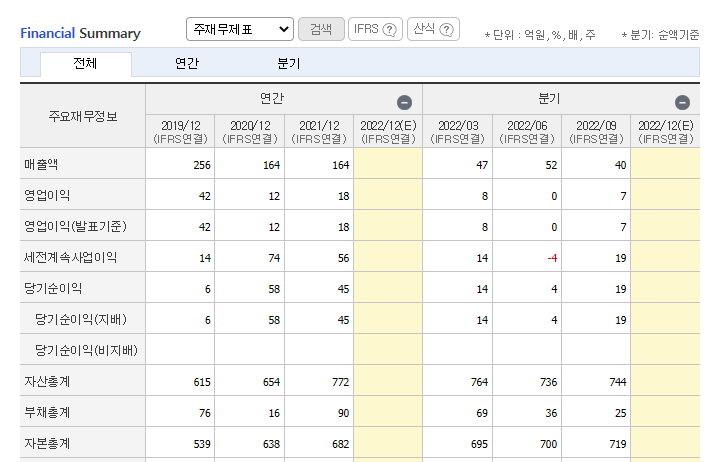
Task: Open the IFRS help button
Action: [x=375, y=29]
